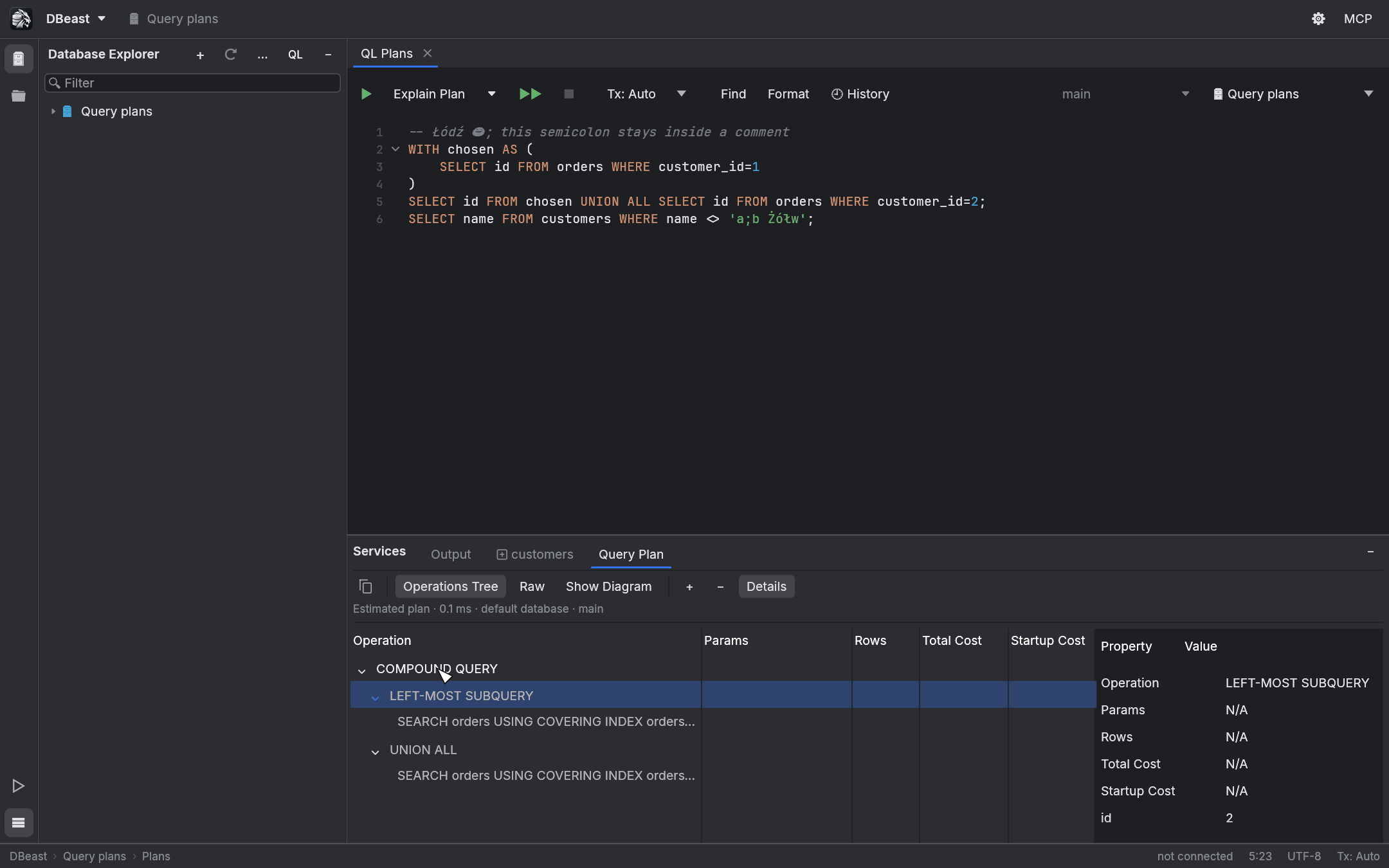1389x868 pixels.
Task: Click the DBeast app logo icon
Action: pyautogui.click(x=21, y=19)
